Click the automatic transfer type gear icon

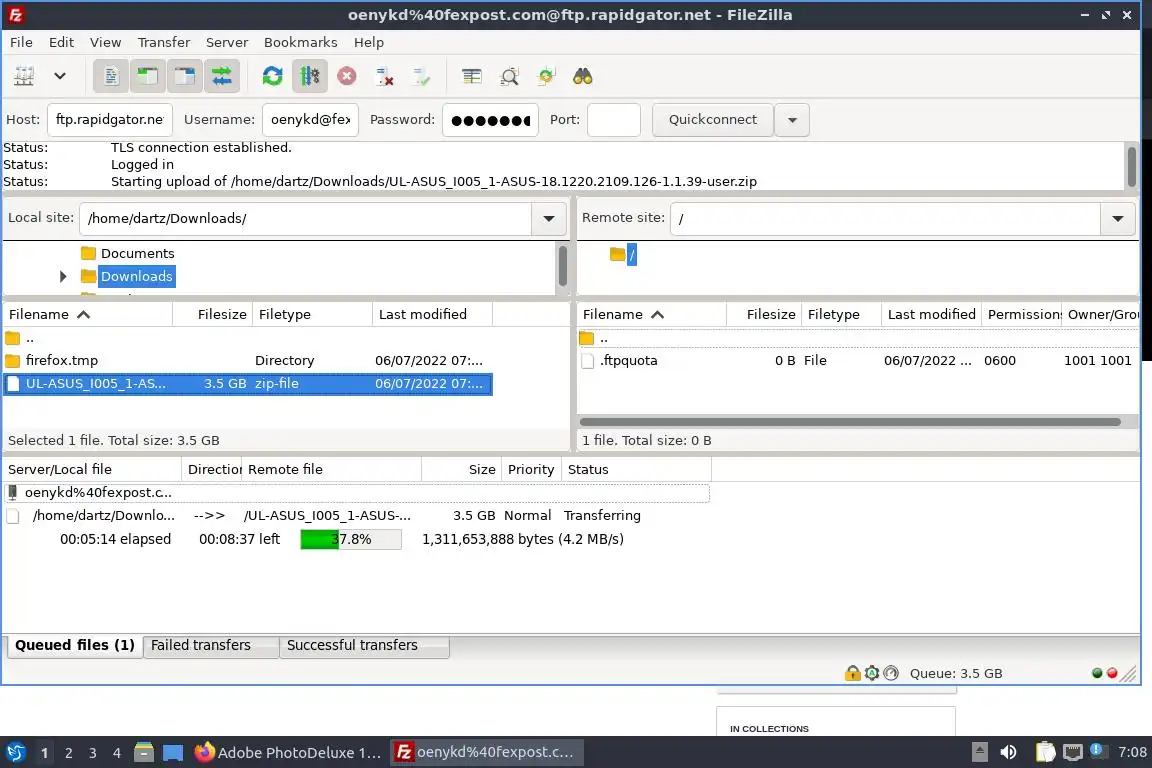[x=872, y=673]
